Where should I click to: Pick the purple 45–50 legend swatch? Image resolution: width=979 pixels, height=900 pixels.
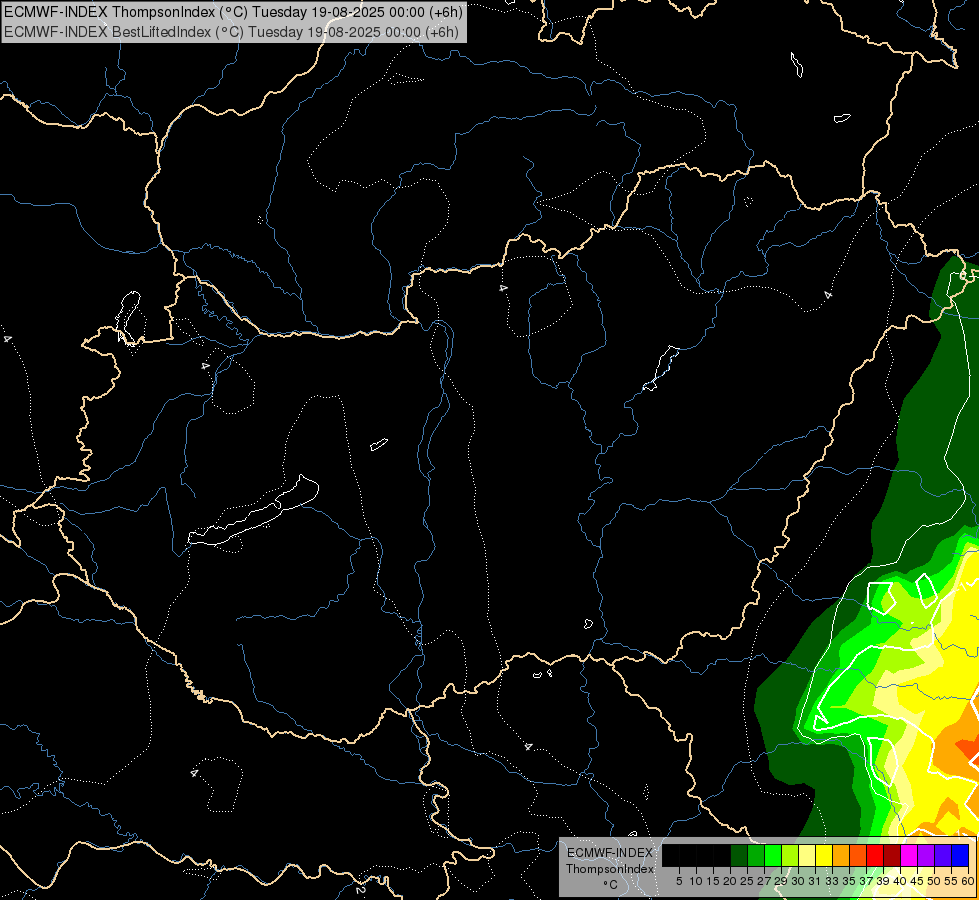926,856
